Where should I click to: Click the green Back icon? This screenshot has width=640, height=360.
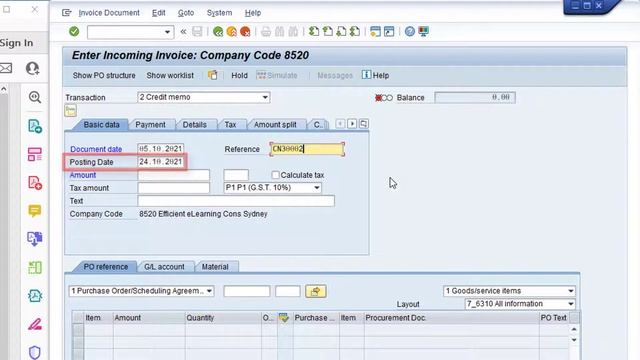click(218, 31)
